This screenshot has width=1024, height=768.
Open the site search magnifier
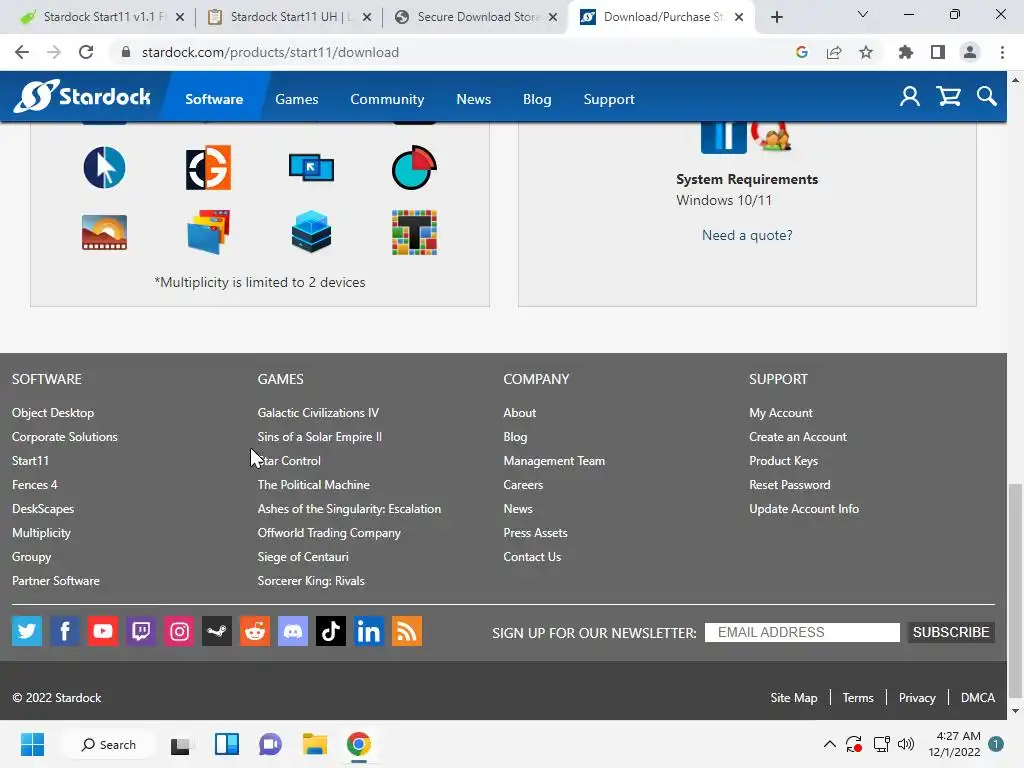[987, 97]
